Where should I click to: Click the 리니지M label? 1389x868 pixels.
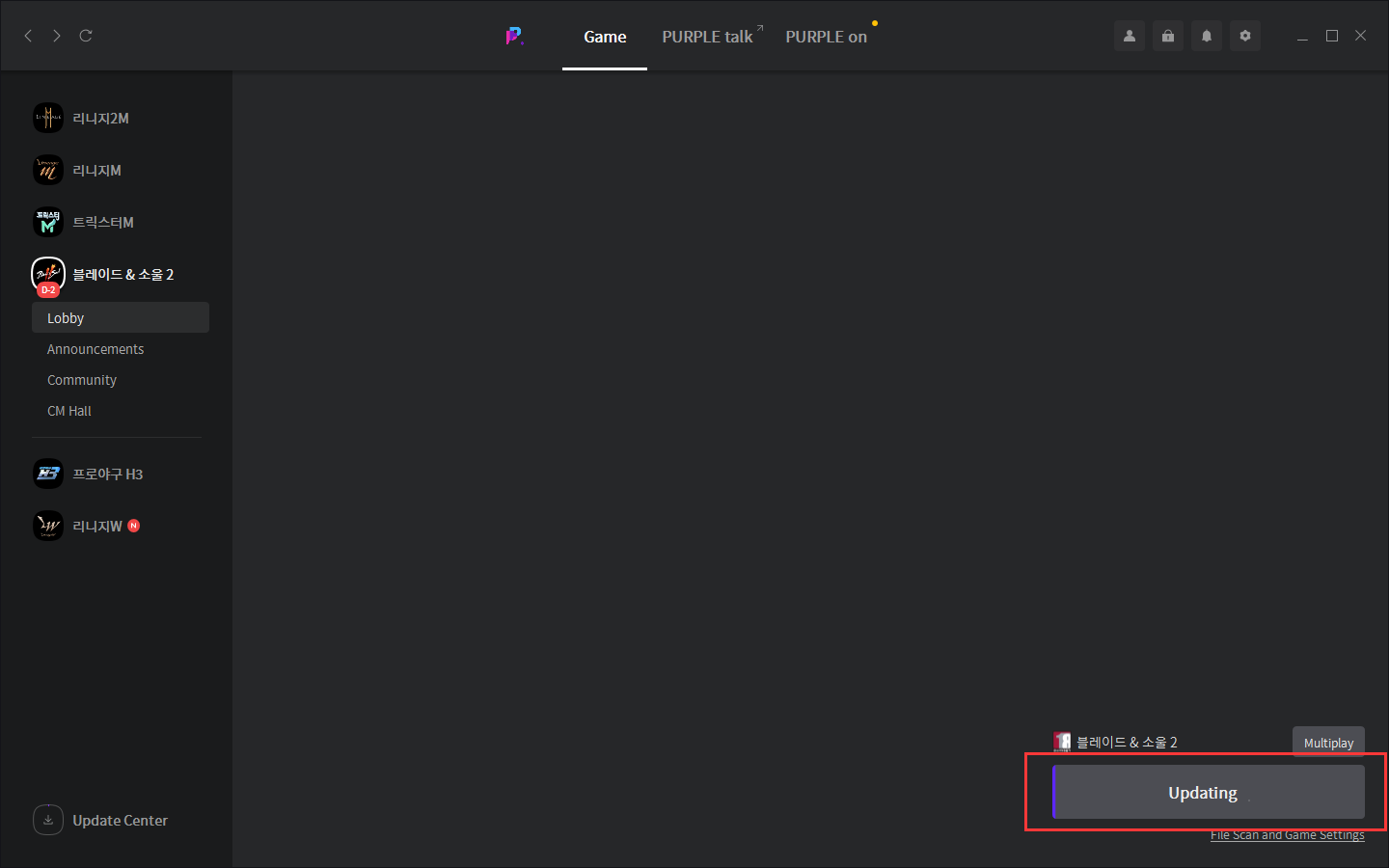pyautogui.click(x=97, y=170)
